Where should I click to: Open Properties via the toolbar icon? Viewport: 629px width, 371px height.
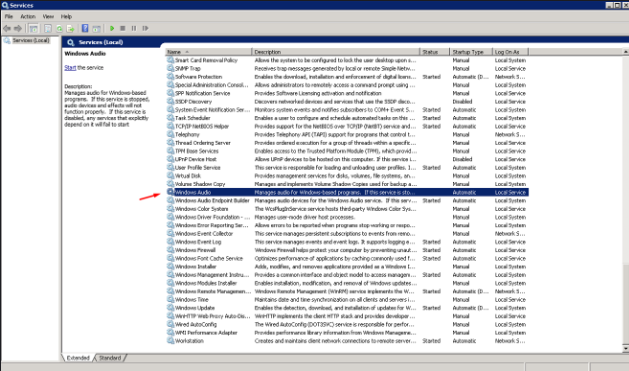coord(48,28)
